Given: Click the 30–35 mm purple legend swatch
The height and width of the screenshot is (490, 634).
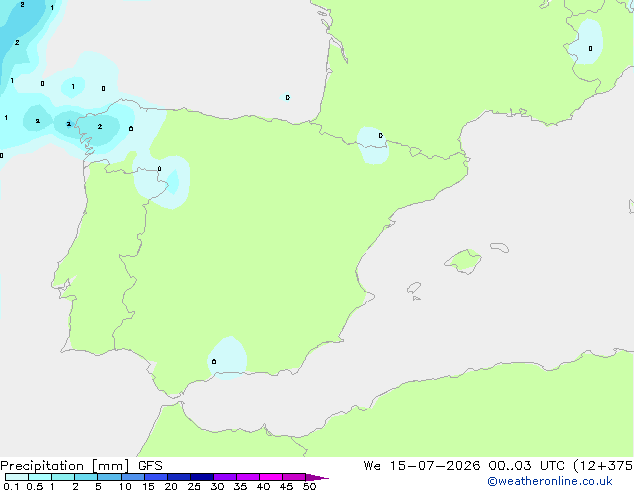Looking at the screenshot, I should tap(225, 477).
